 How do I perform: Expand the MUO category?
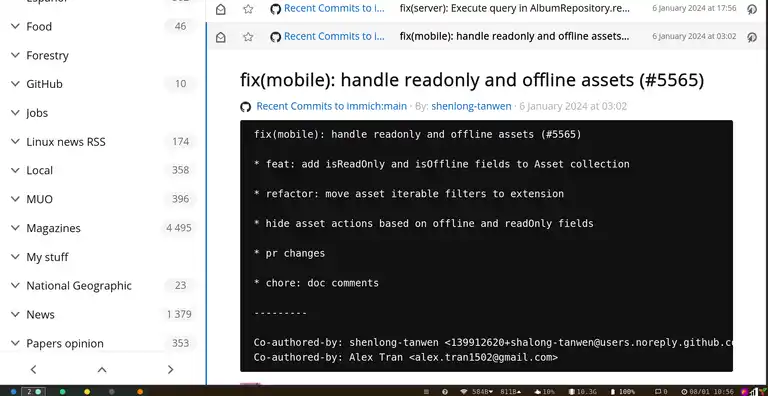15,199
